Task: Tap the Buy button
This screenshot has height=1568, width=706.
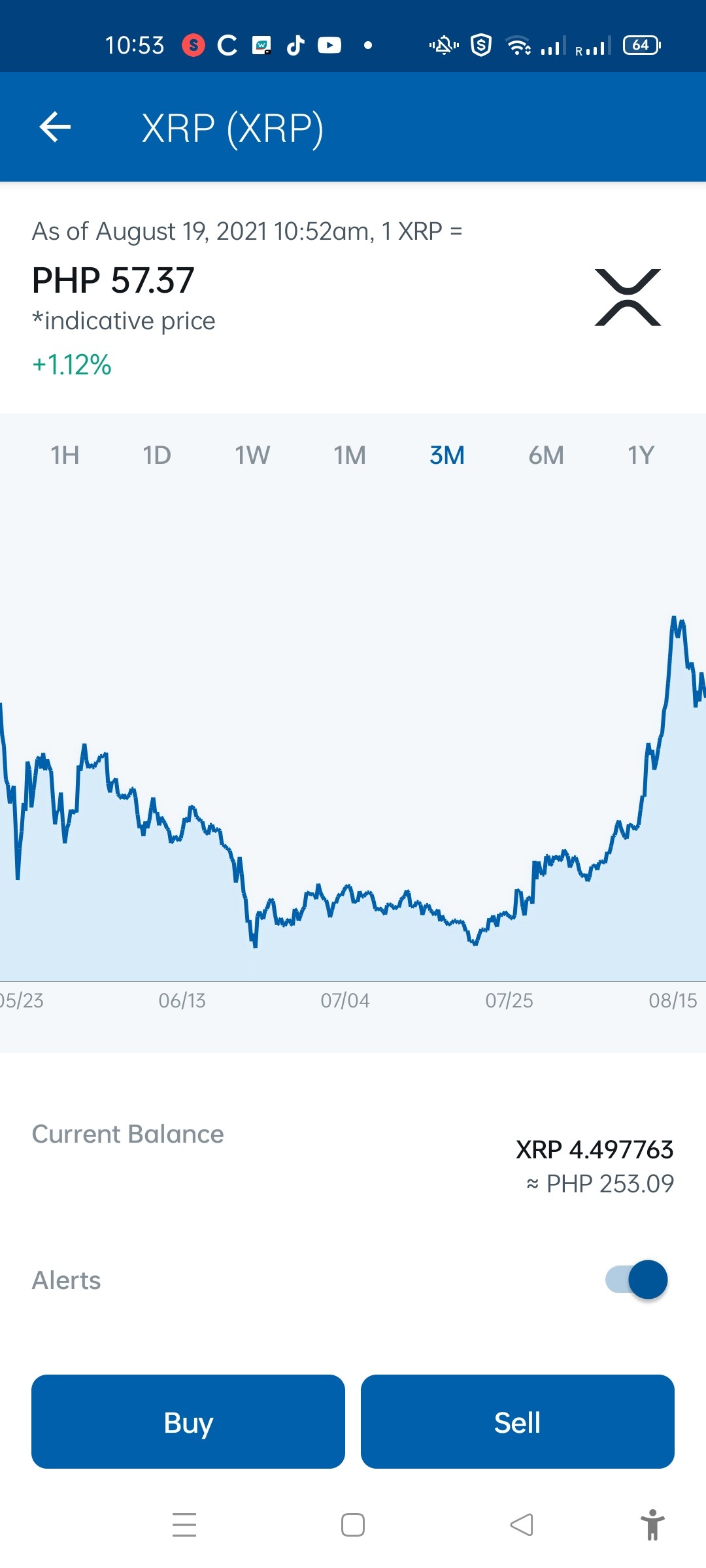Action: [x=188, y=1422]
